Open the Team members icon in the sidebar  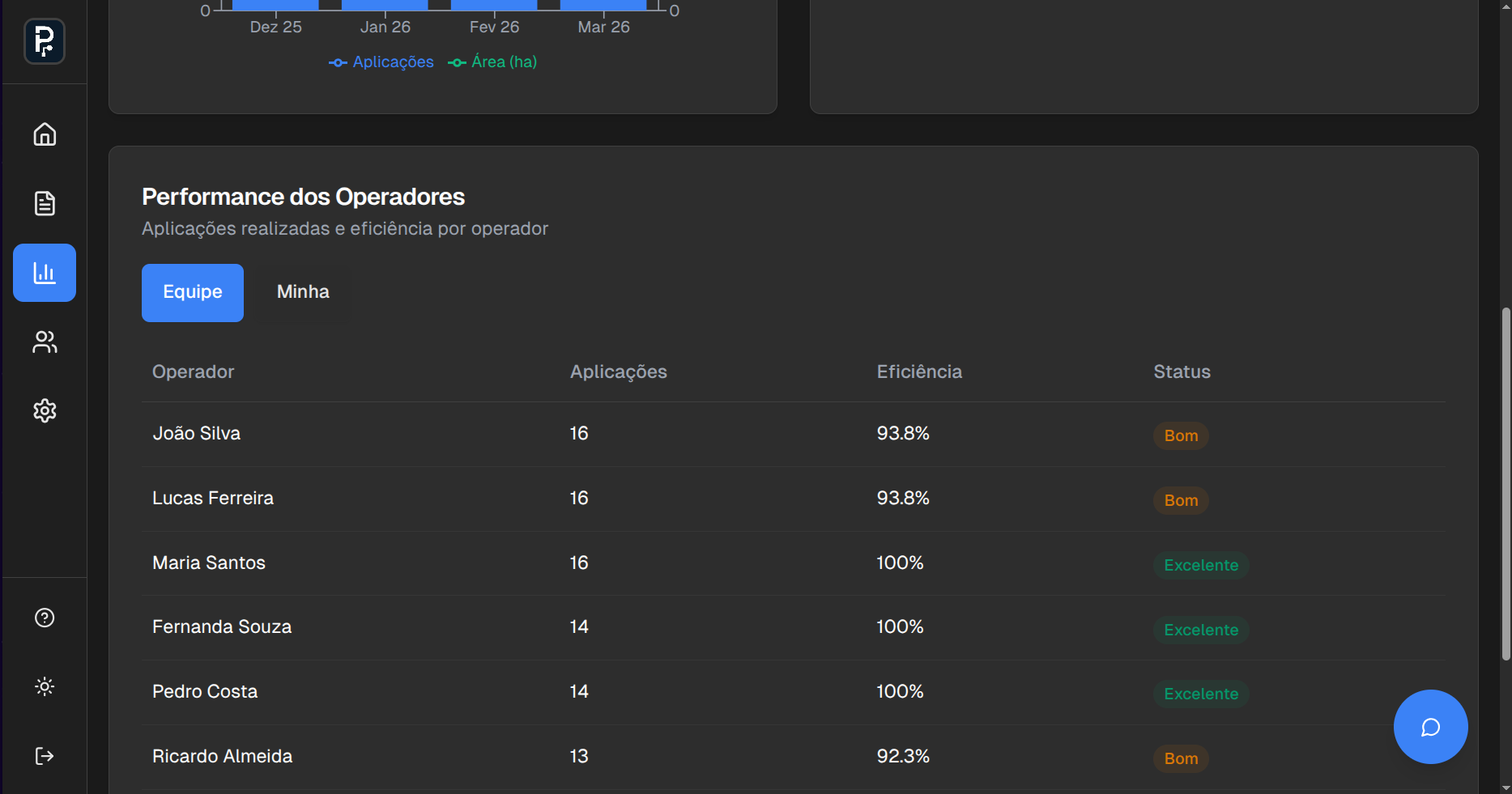[x=44, y=342]
